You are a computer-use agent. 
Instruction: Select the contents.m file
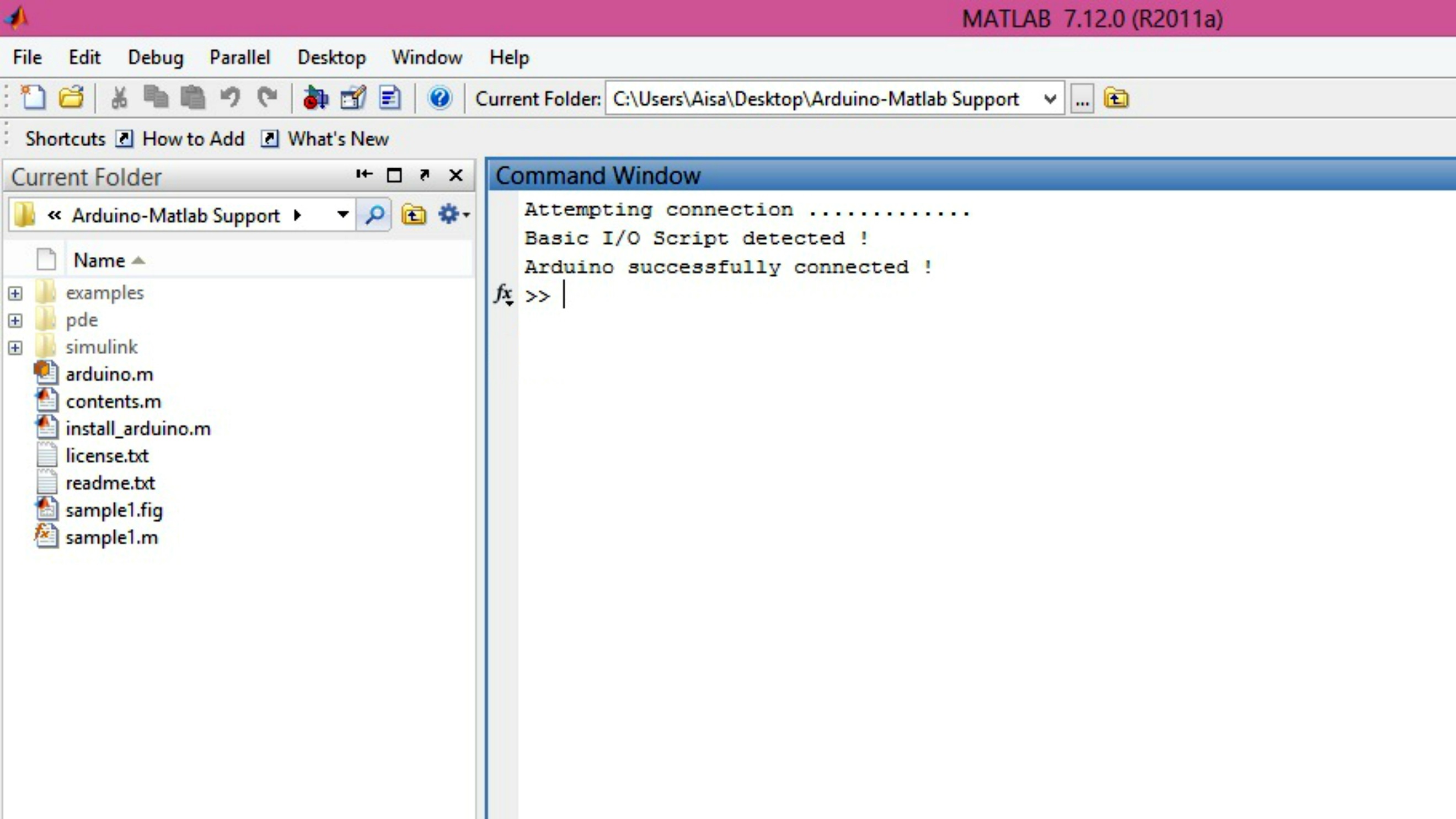coord(113,402)
